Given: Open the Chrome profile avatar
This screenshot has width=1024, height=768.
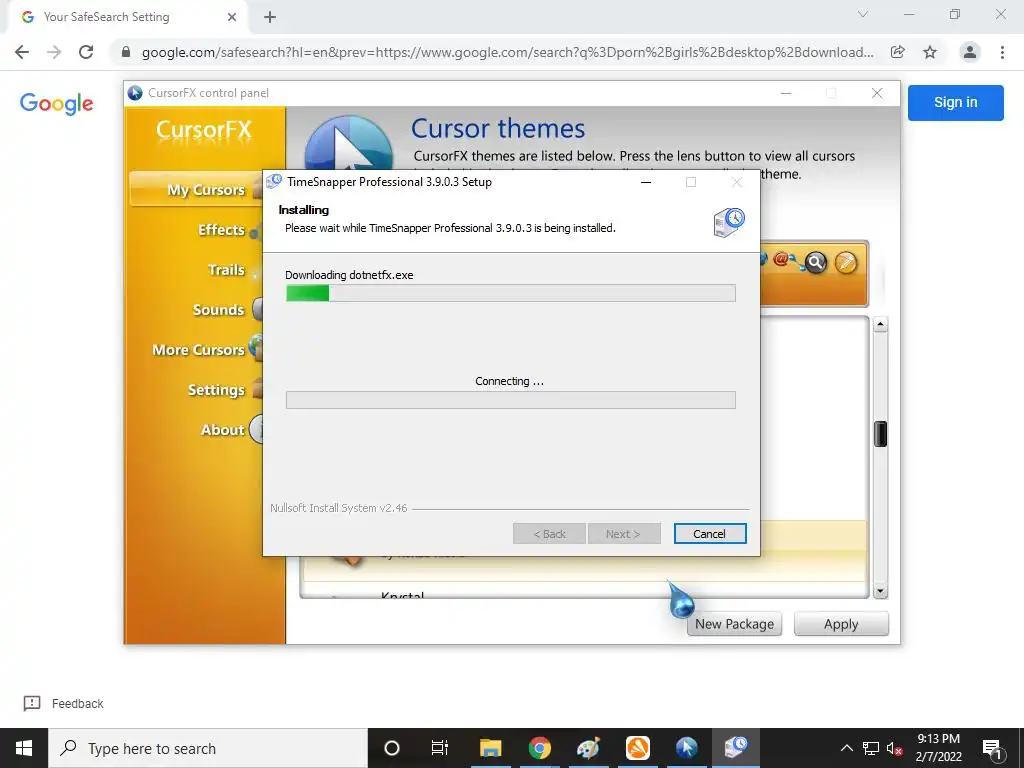Looking at the screenshot, I should pos(970,52).
